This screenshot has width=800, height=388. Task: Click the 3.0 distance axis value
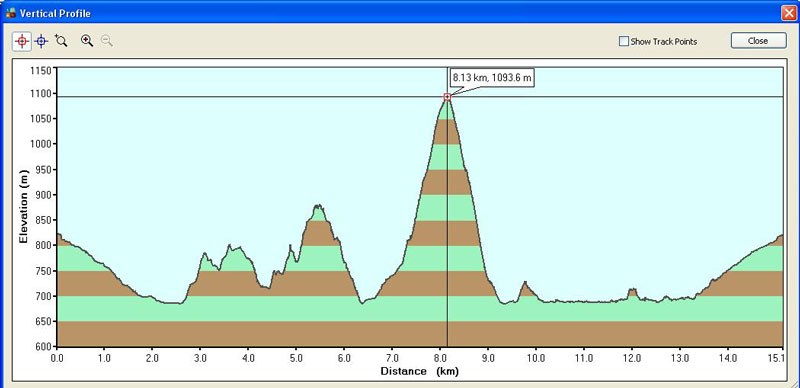point(201,358)
